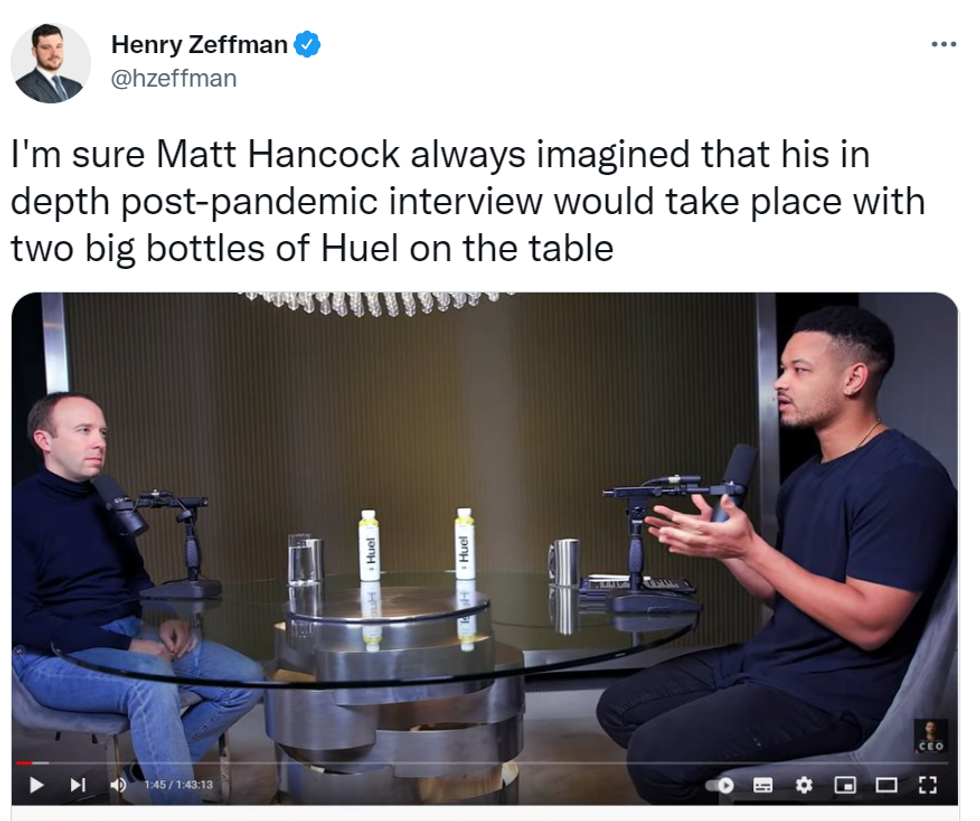
Task: Enable miniplayer mode
Action: 845,785
